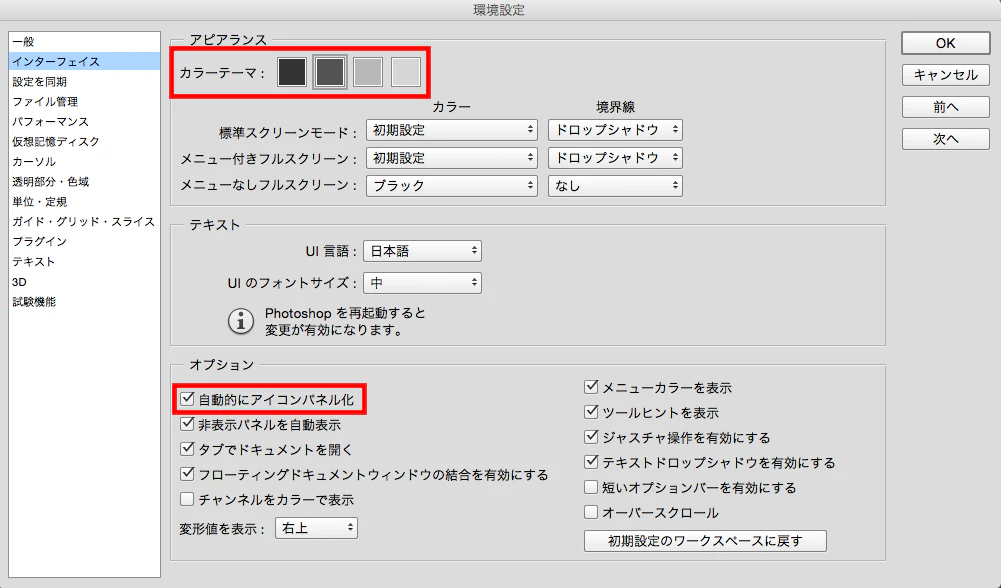The height and width of the screenshot is (588, 1001).
Task: Toggle メニューカラーを表示 checkbox
Action: [591, 387]
